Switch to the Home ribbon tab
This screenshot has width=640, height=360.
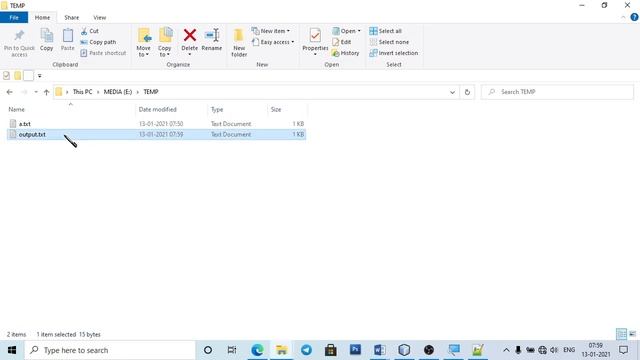tap(42, 18)
